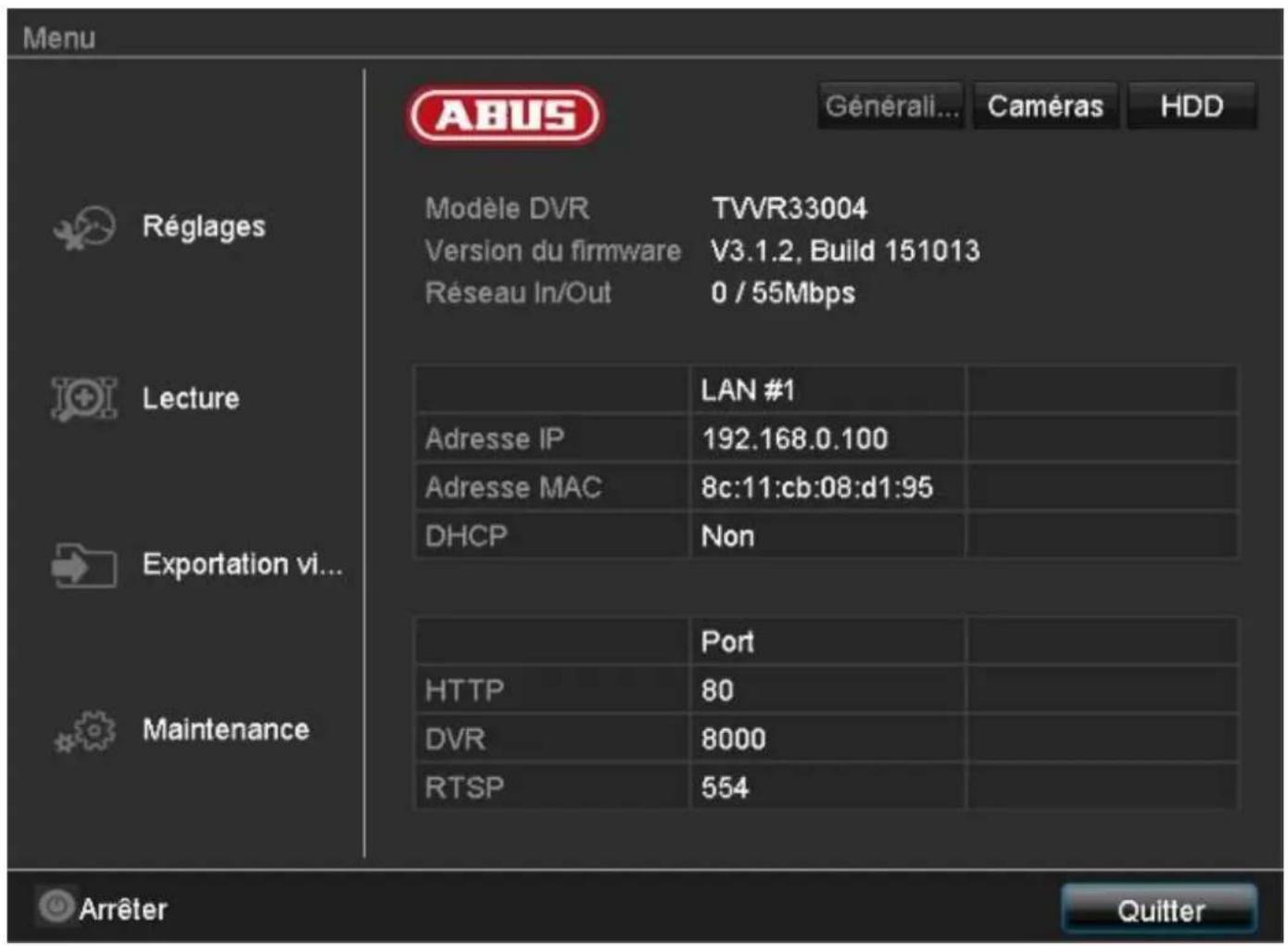Viewport: 1288px width, 946px height.
Task: Open the Maintenance menu entry
Action: tap(226, 730)
